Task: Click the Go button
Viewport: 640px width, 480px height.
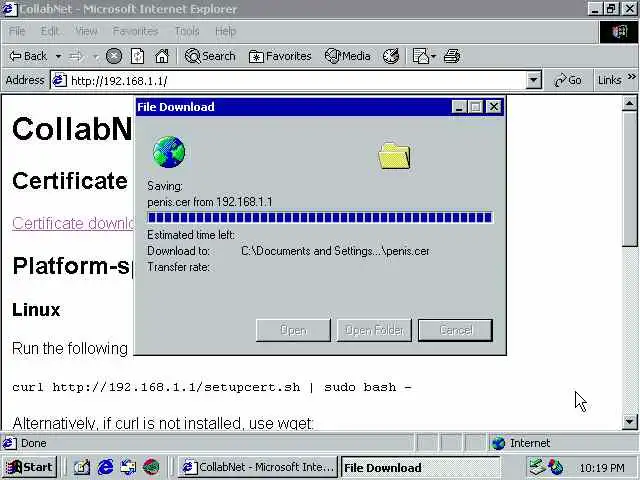Action: pos(568,80)
